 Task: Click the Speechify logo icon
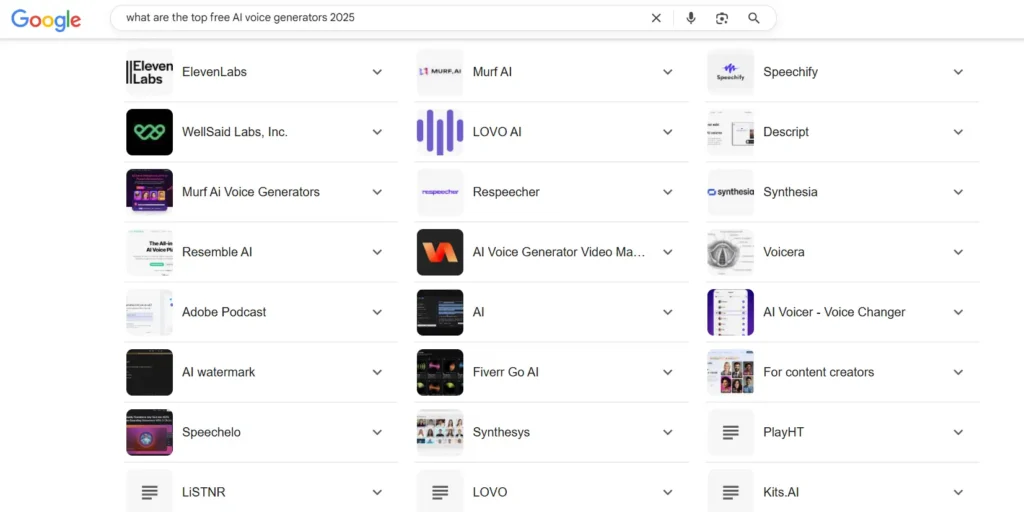tap(730, 72)
